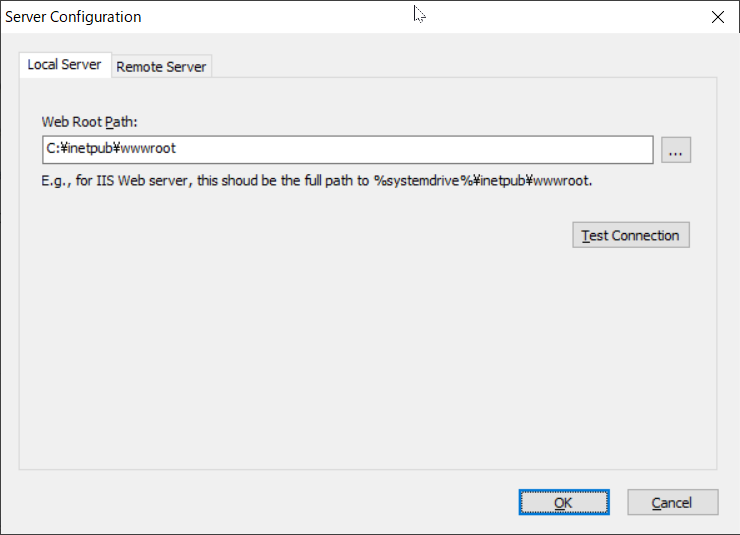
Task: Click the Server Configuration window title text
Action: pos(74,17)
